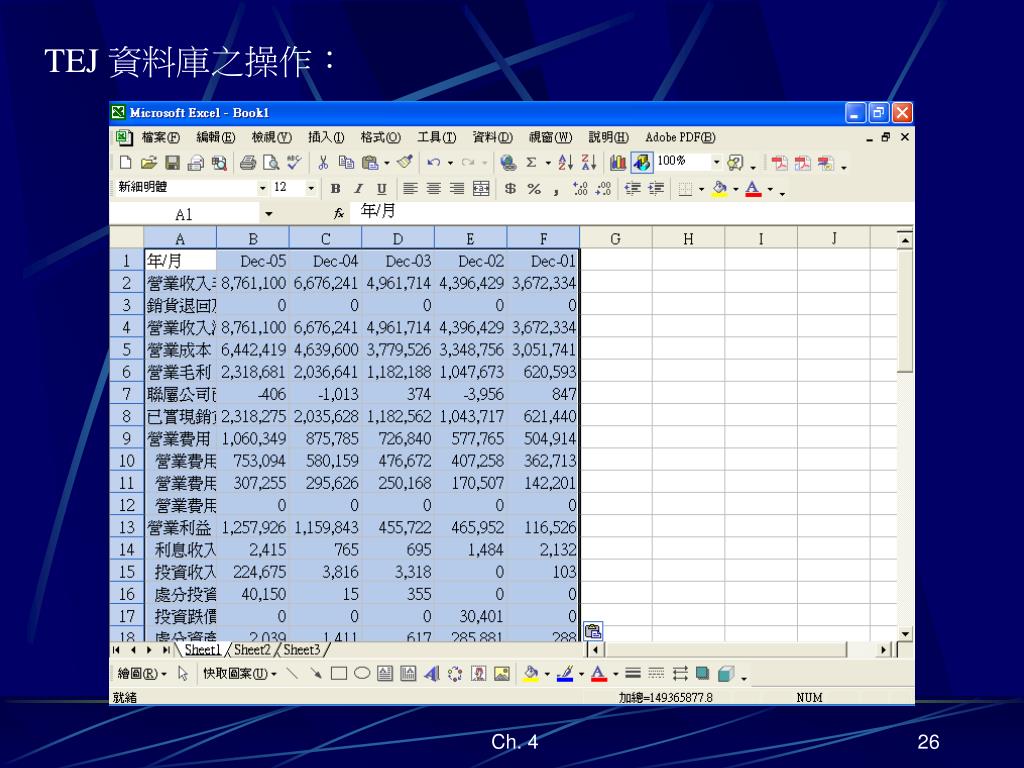Open the 繪圖 Draw menu
This screenshot has height=768, width=1024.
pyautogui.click(x=142, y=673)
